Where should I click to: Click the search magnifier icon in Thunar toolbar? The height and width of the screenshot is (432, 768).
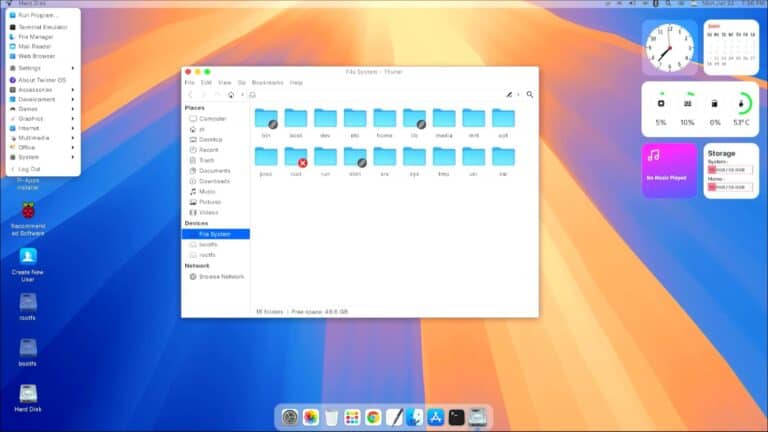coord(529,95)
